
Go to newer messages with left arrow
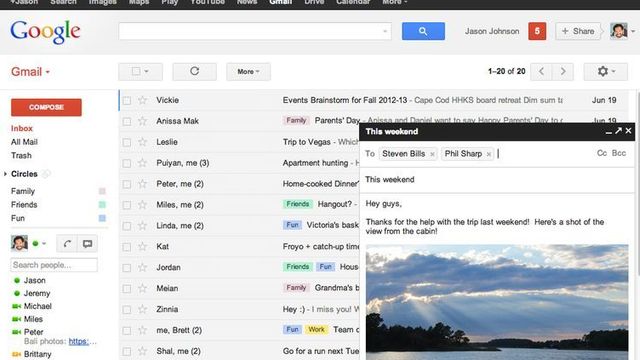[541, 71]
